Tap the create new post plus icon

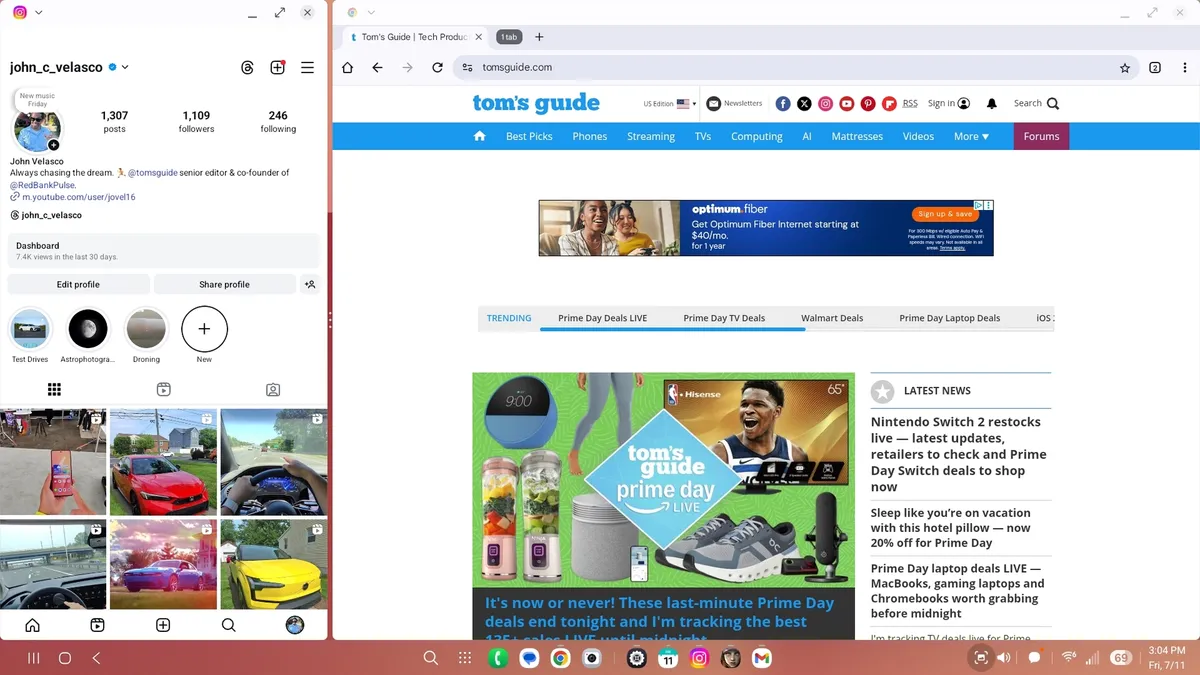point(278,68)
